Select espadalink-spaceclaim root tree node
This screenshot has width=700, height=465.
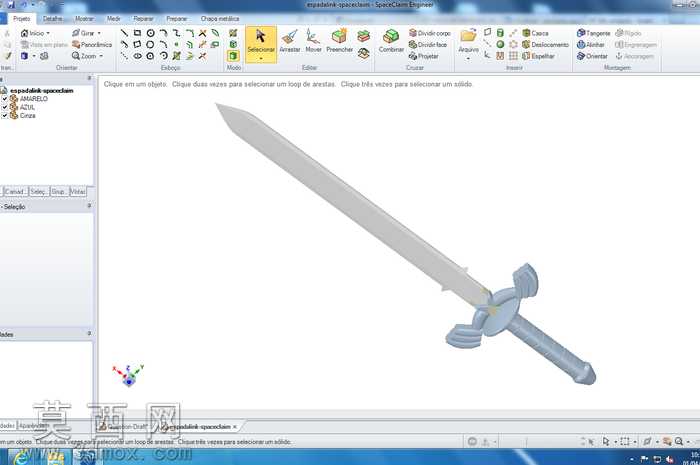point(42,91)
